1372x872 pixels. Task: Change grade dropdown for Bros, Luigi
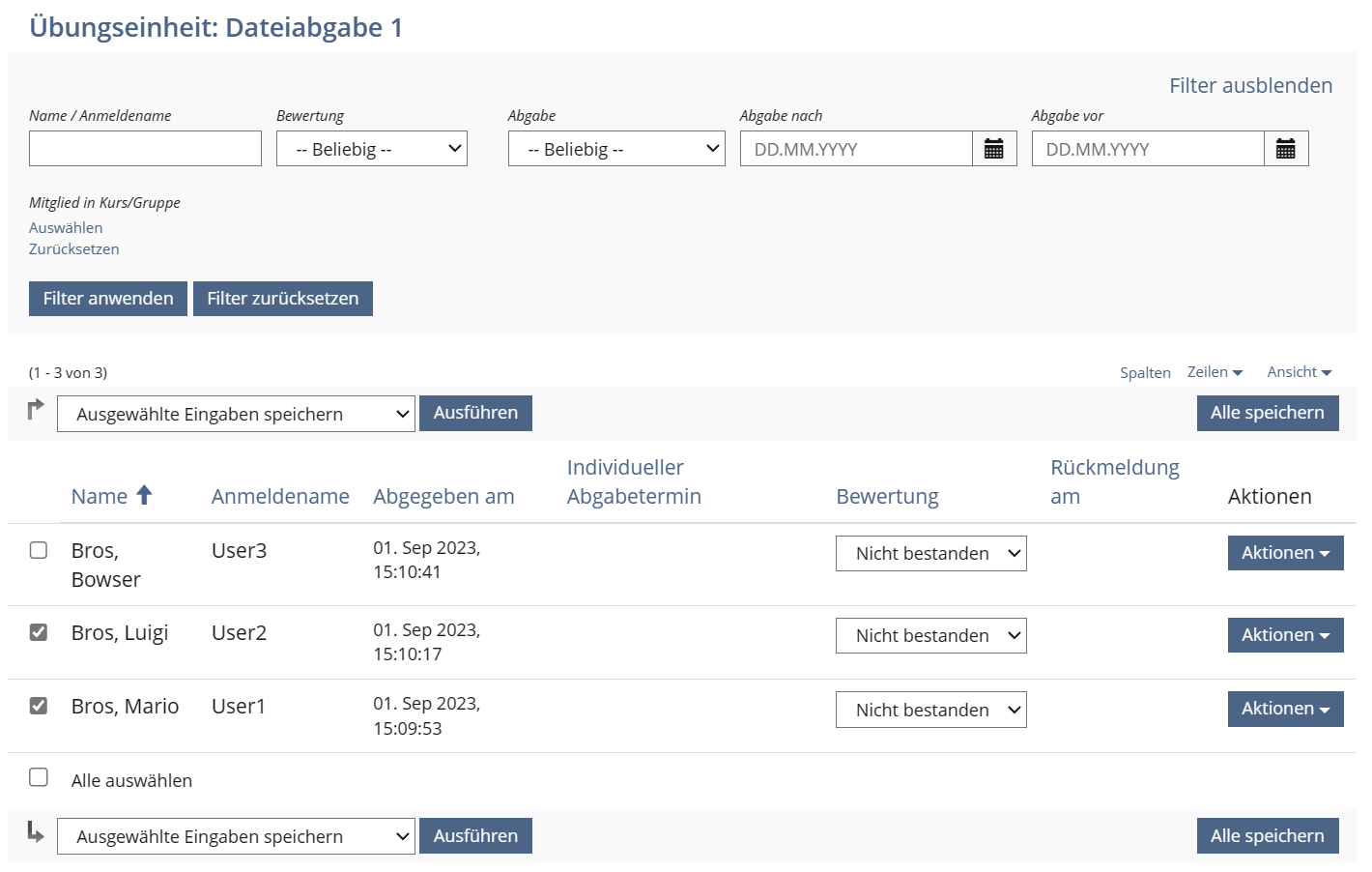click(x=930, y=636)
